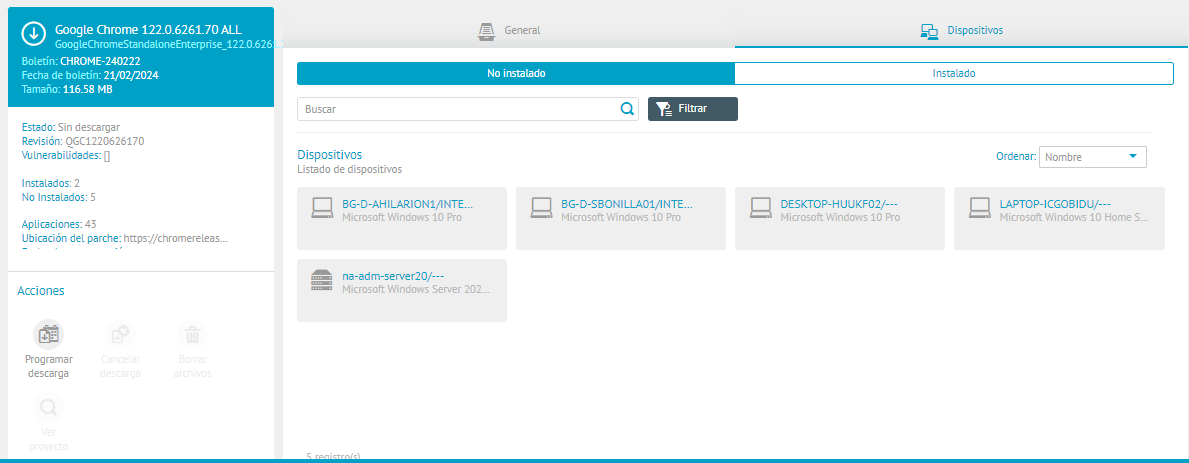The width and height of the screenshot is (1189, 463).
Task: Select the No instalado segment
Action: (x=516, y=74)
